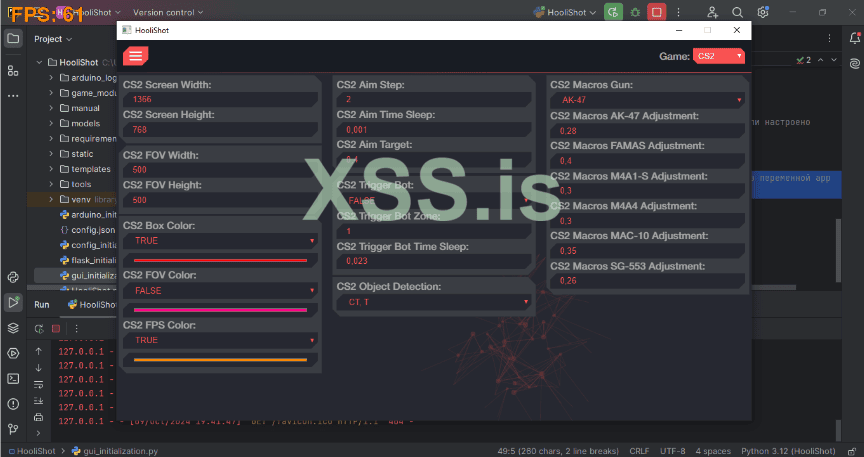The image size is (864, 457).
Task: Print the Run console output
Action: 39,417
